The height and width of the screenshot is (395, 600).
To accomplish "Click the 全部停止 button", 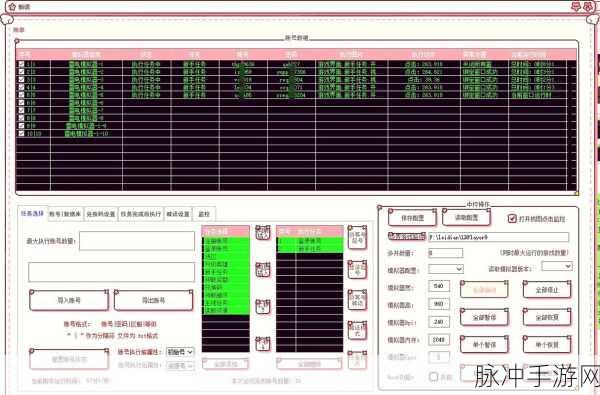I will coord(547,290).
